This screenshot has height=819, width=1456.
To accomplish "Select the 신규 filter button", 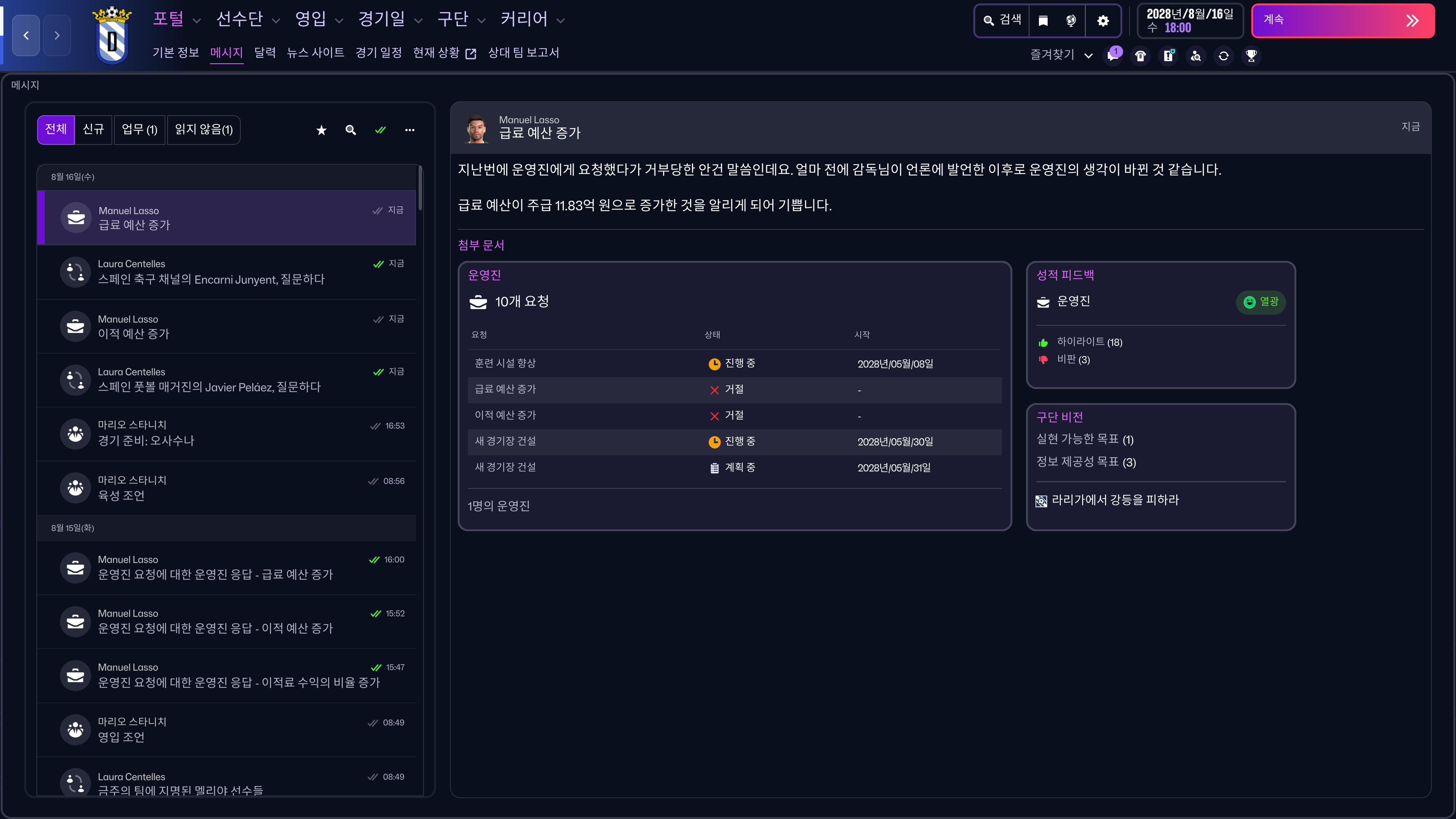I will click(x=93, y=130).
